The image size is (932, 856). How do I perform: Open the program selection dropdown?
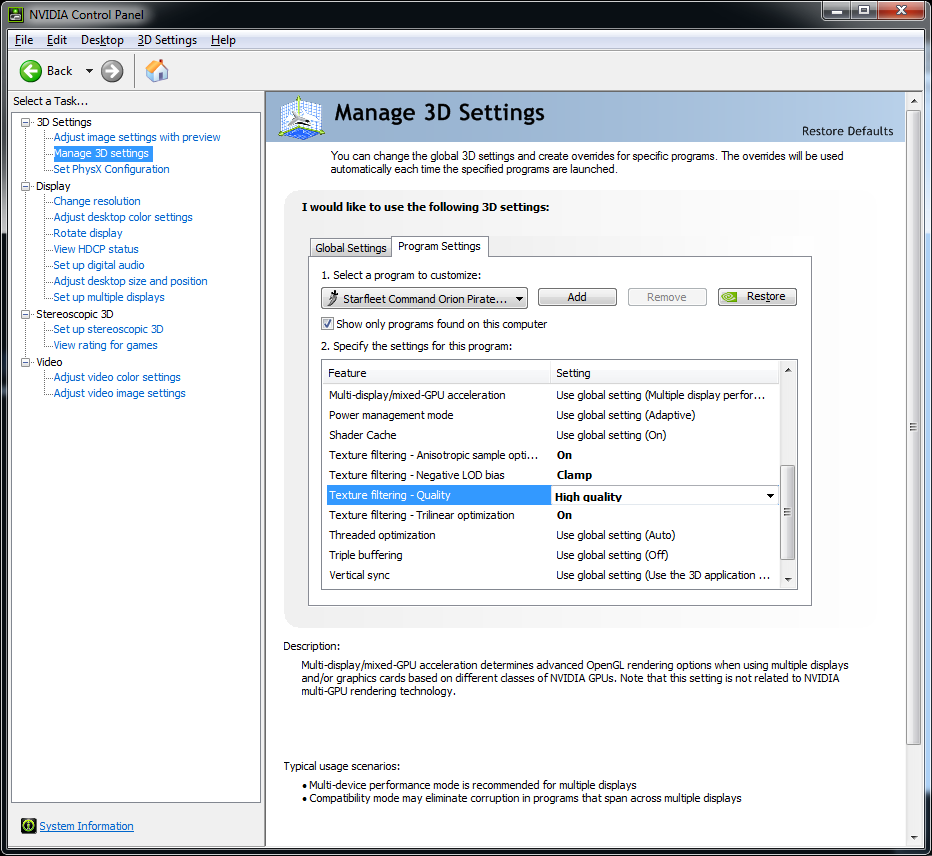coord(425,298)
